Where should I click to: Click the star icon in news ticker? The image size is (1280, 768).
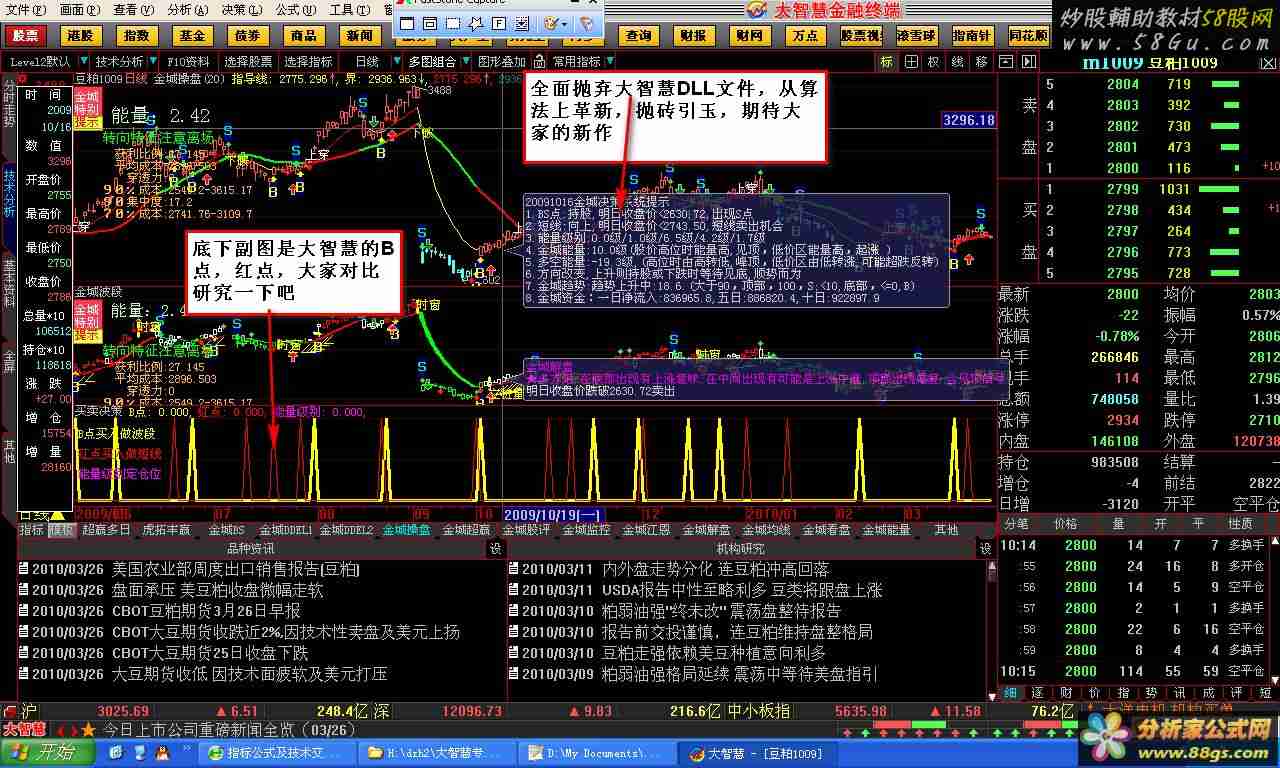tap(88, 729)
